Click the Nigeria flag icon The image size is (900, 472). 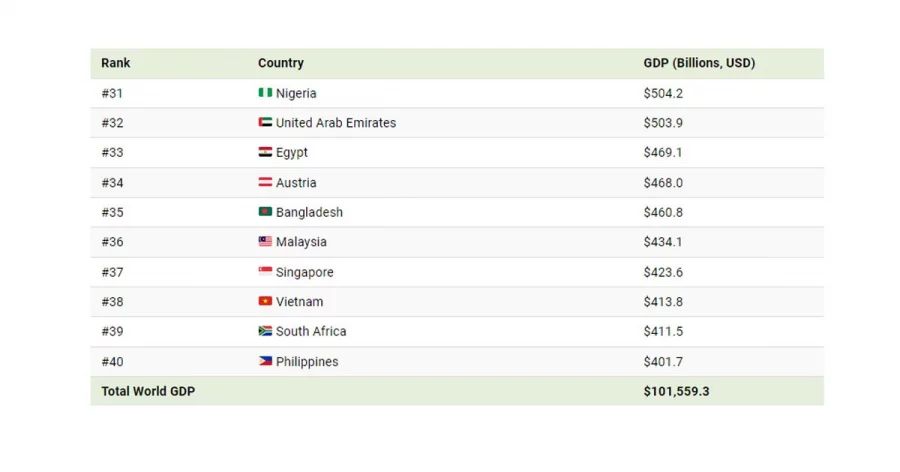(265, 92)
